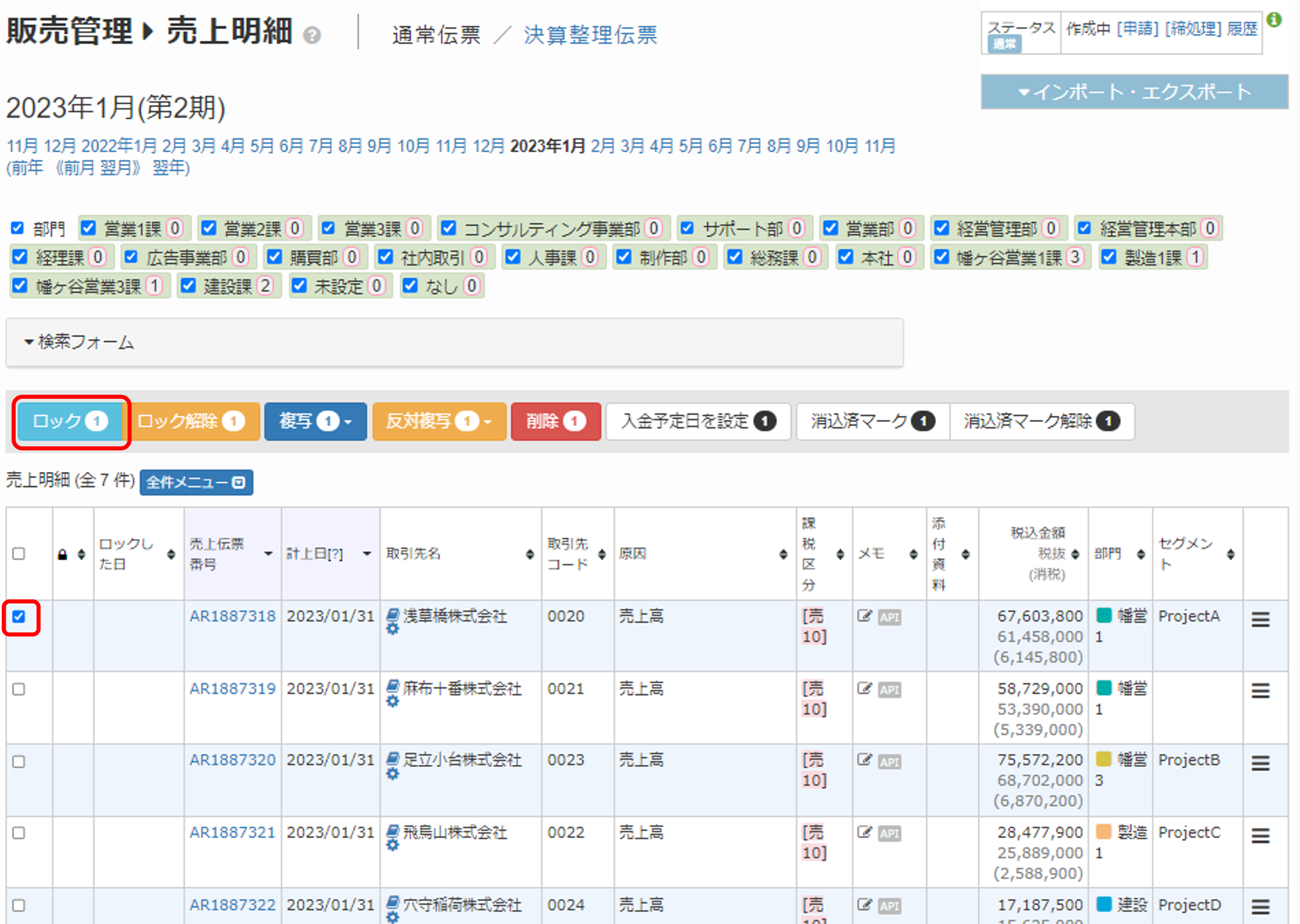The image size is (1300, 924).
Task: Uncheck the 建設課 filter checkbox
Action: [x=188, y=285]
